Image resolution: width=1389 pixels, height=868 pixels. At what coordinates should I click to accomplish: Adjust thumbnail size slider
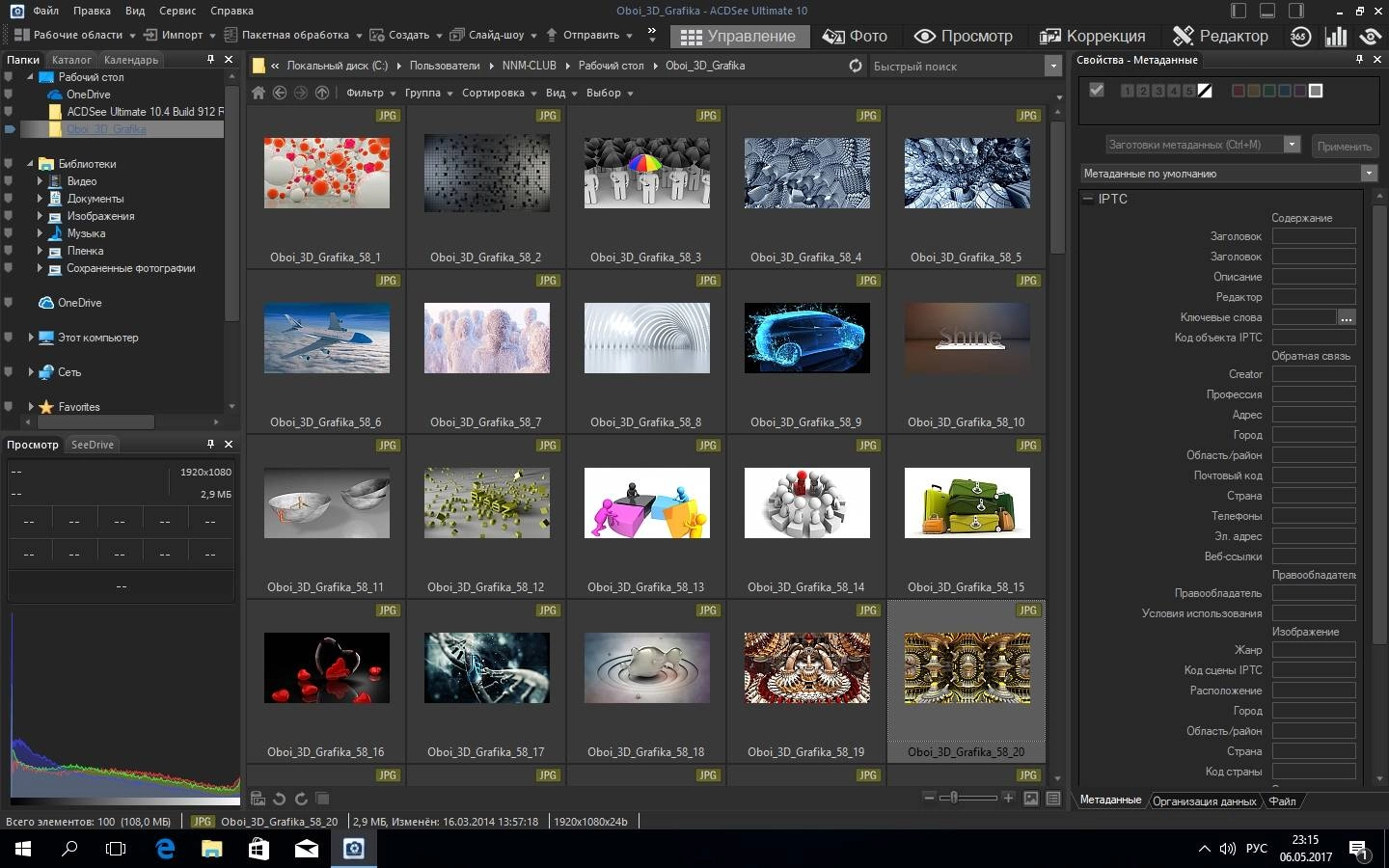(968, 798)
